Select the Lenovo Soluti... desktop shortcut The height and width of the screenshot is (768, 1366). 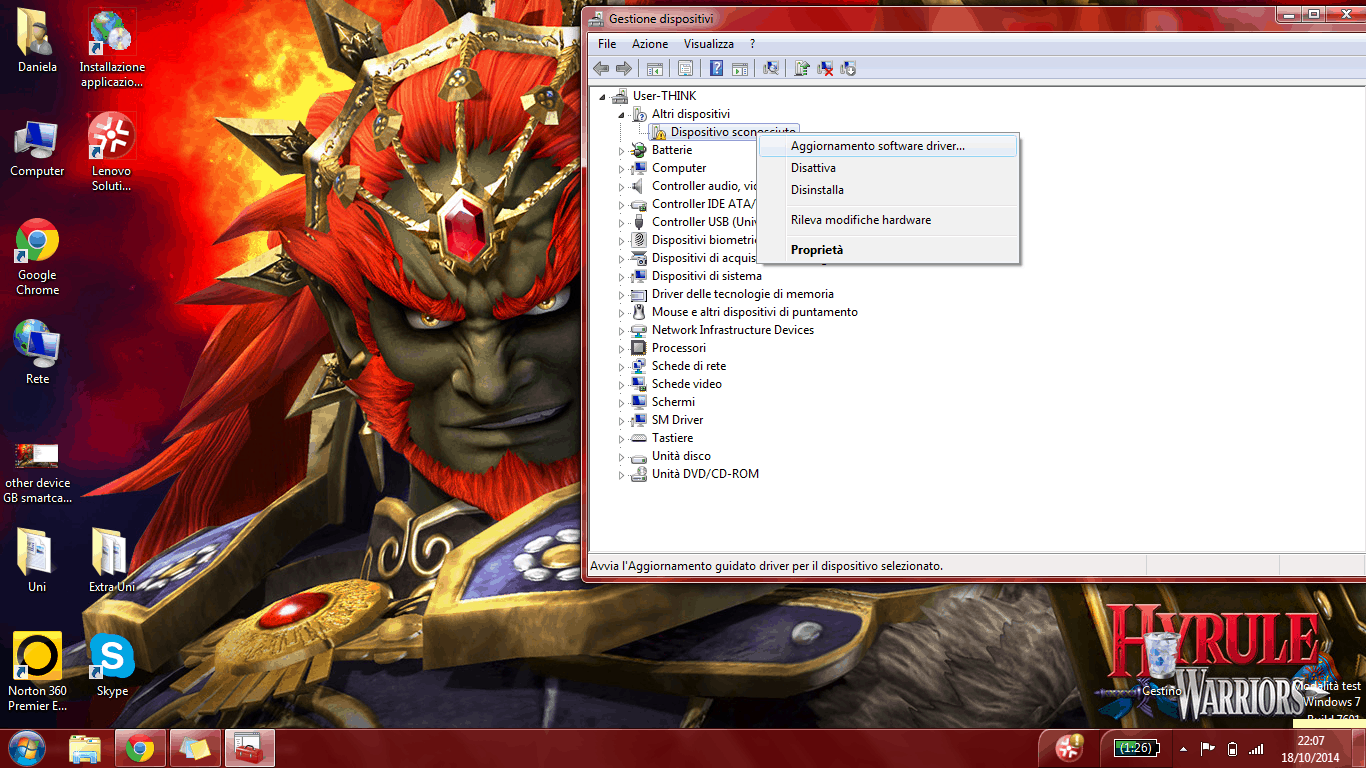point(112,152)
